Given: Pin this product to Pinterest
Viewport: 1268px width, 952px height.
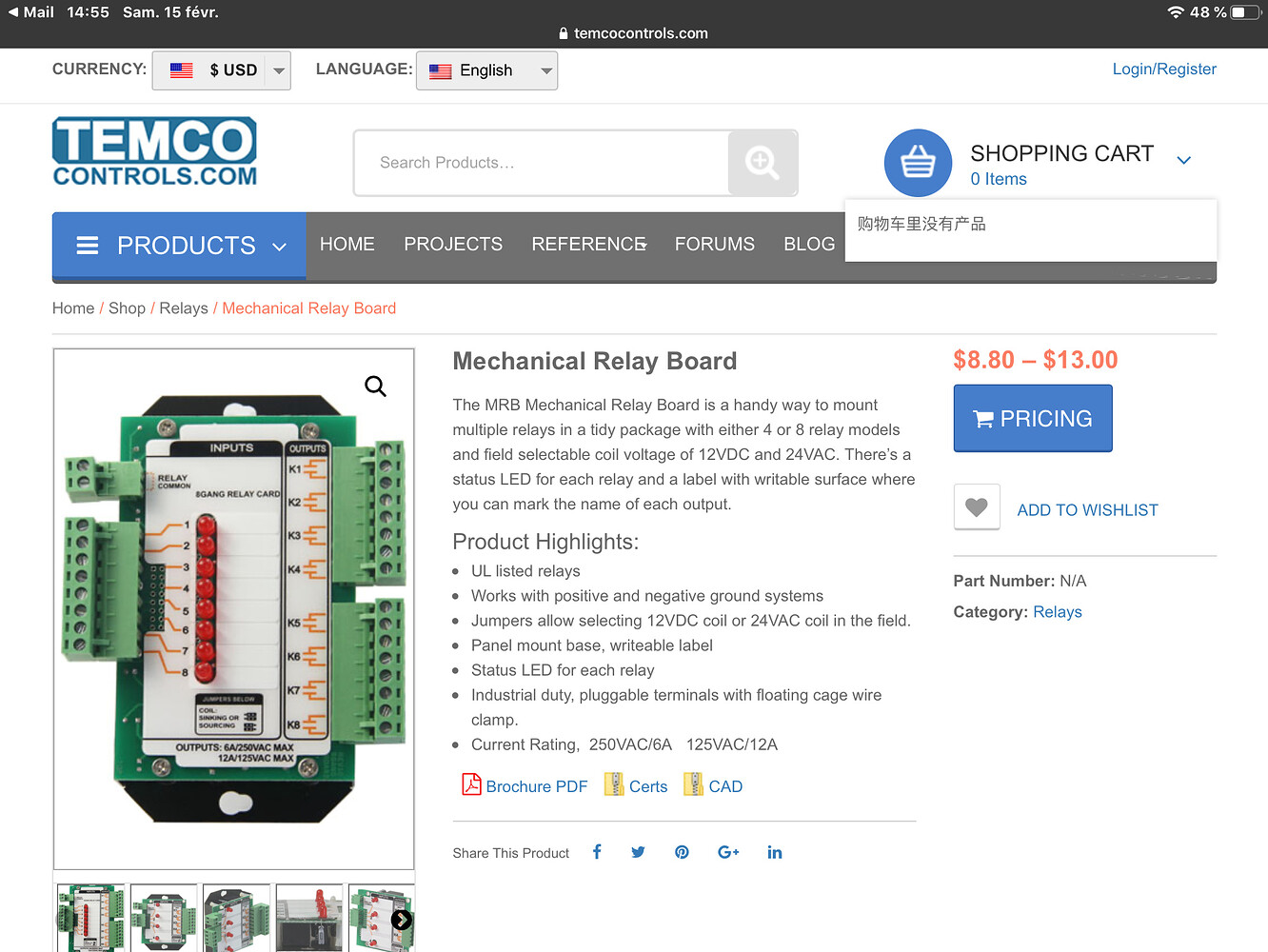Looking at the screenshot, I should click(682, 851).
